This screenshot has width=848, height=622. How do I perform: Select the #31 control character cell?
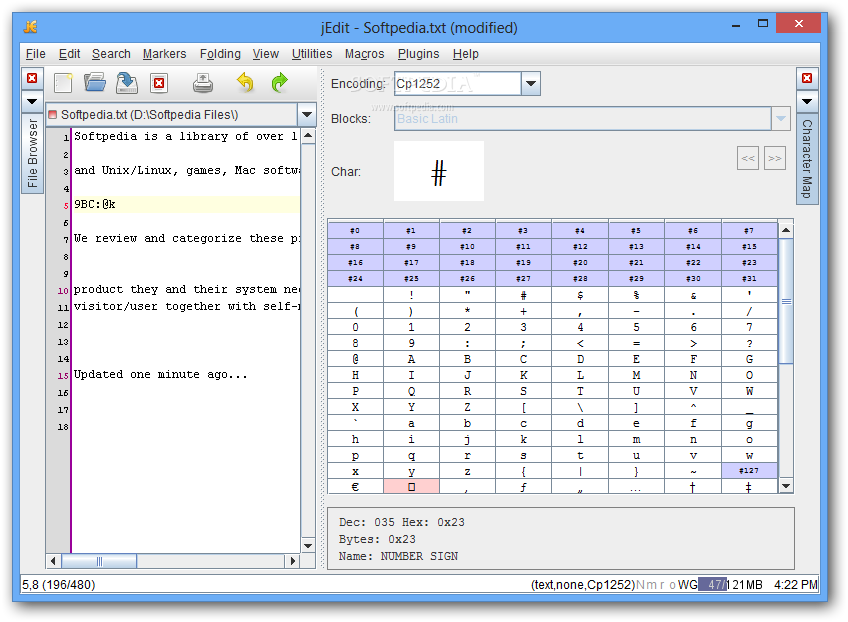click(749, 279)
